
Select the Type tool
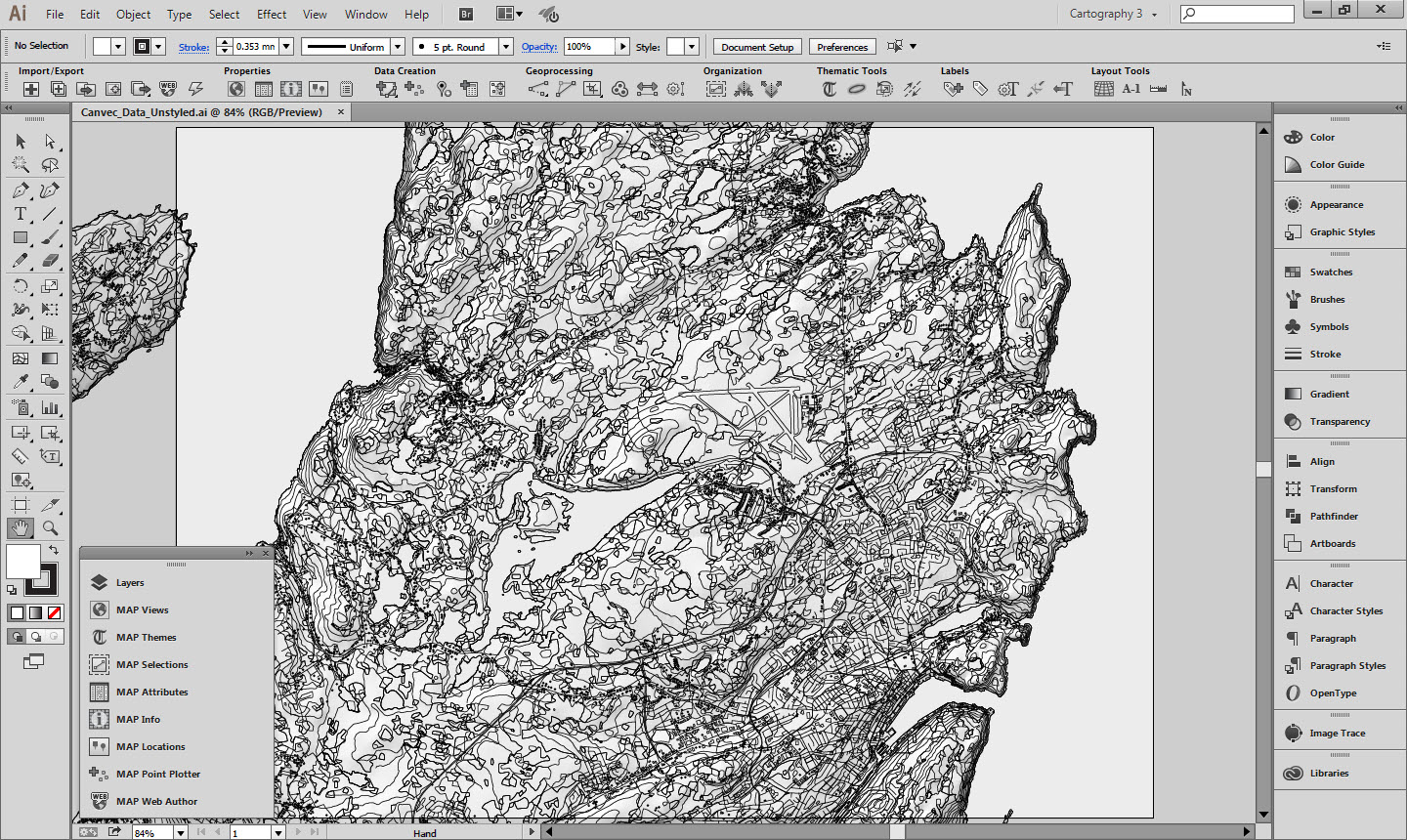click(20, 214)
